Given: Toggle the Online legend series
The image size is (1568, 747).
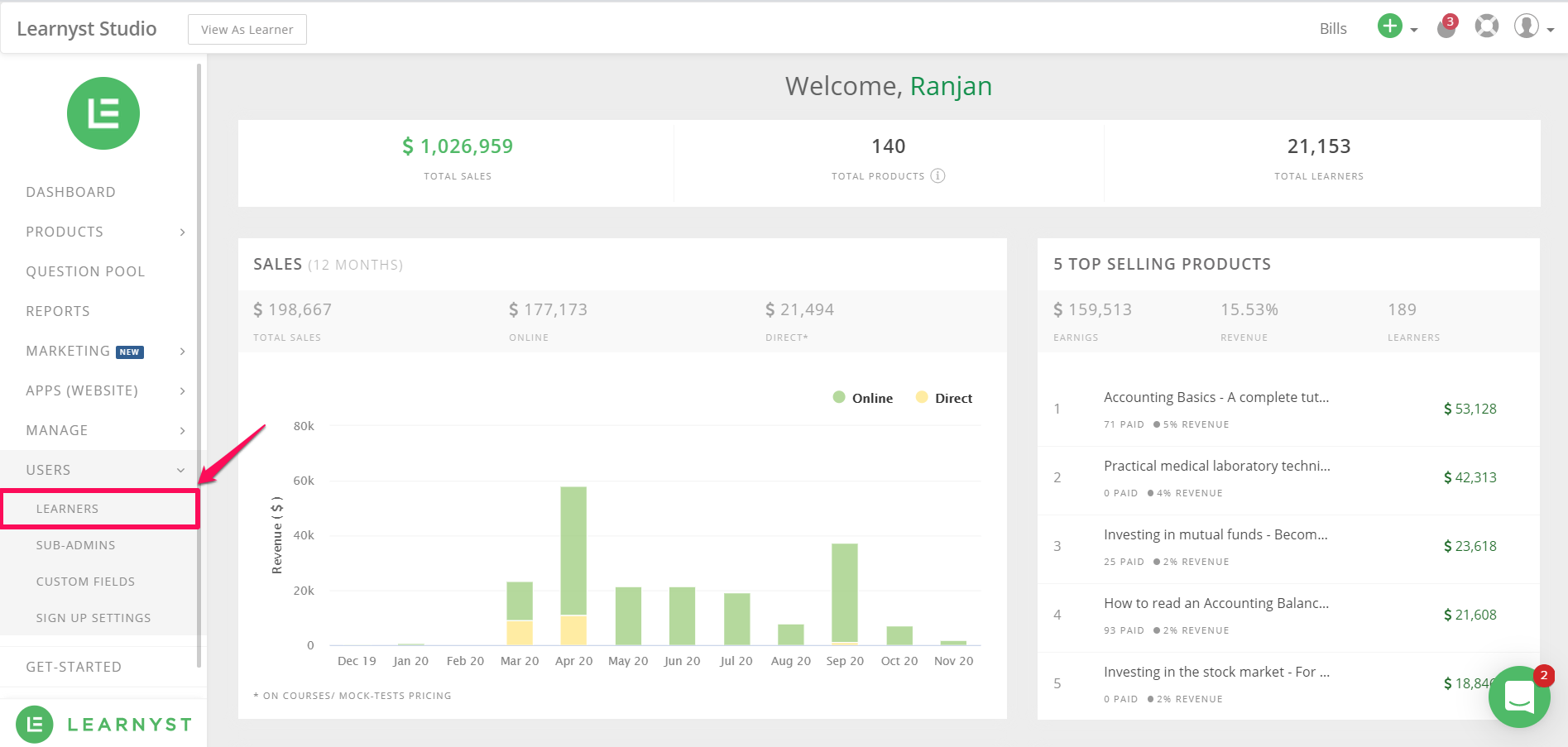Looking at the screenshot, I should (863, 398).
